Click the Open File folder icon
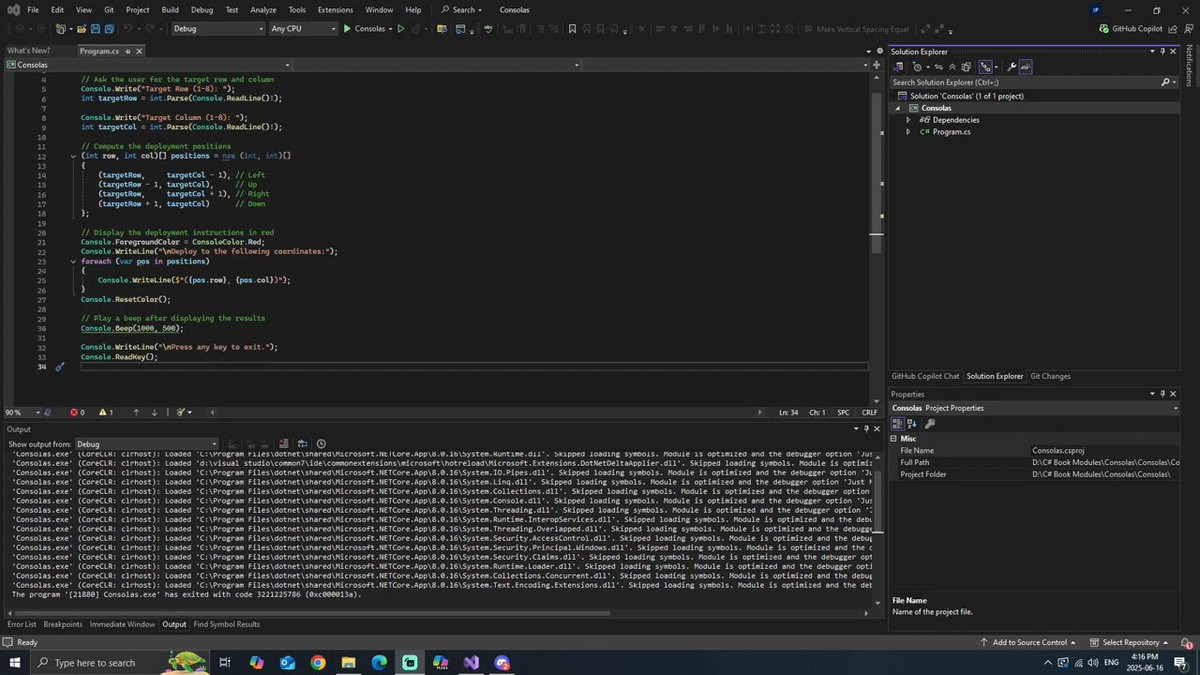This screenshot has width=1200, height=675. [x=81, y=29]
